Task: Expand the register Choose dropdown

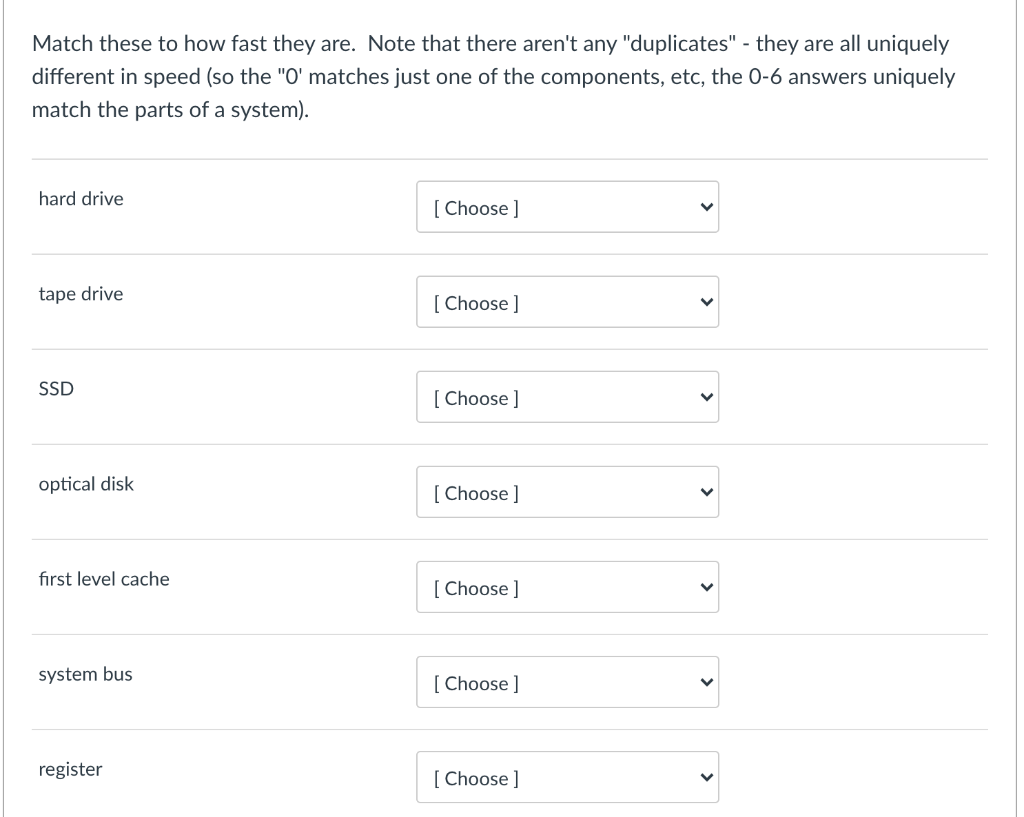Action: (567, 778)
